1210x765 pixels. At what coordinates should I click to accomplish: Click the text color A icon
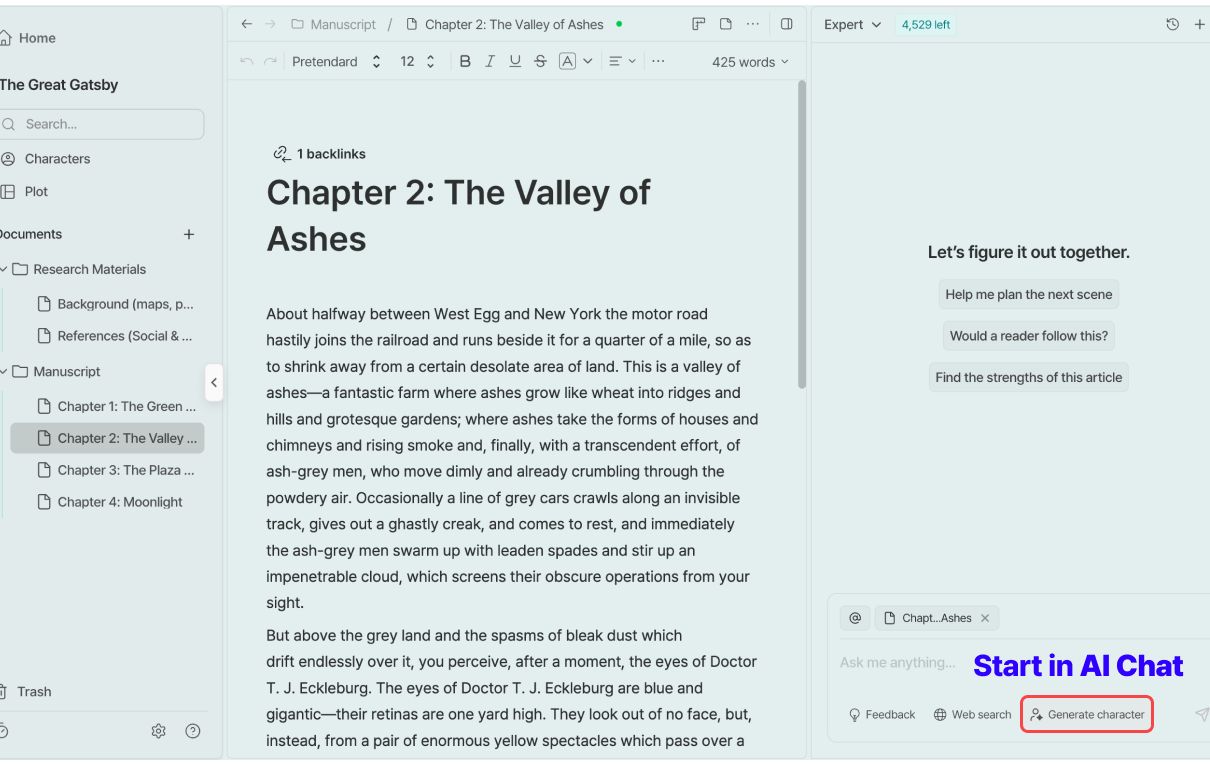(x=567, y=61)
